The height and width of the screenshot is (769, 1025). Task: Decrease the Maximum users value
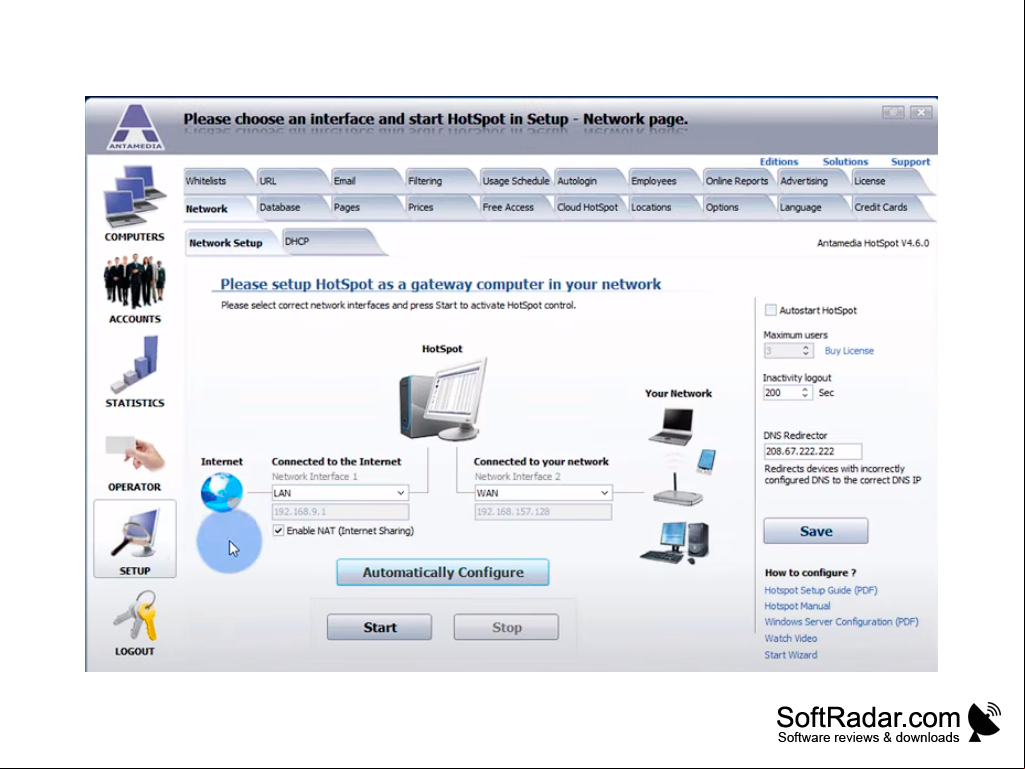(x=806, y=354)
